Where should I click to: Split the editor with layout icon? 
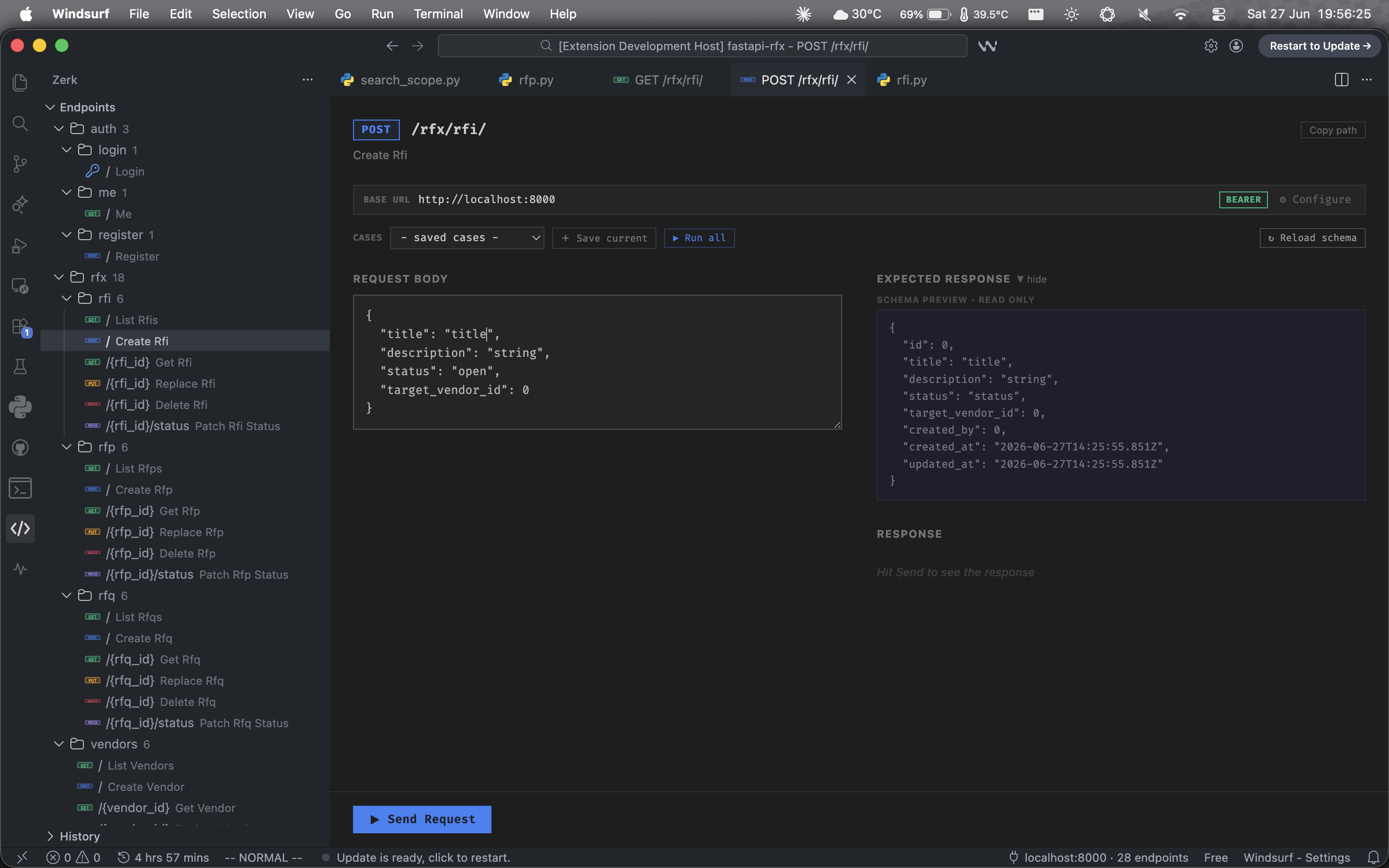(x=1341, y=80)
